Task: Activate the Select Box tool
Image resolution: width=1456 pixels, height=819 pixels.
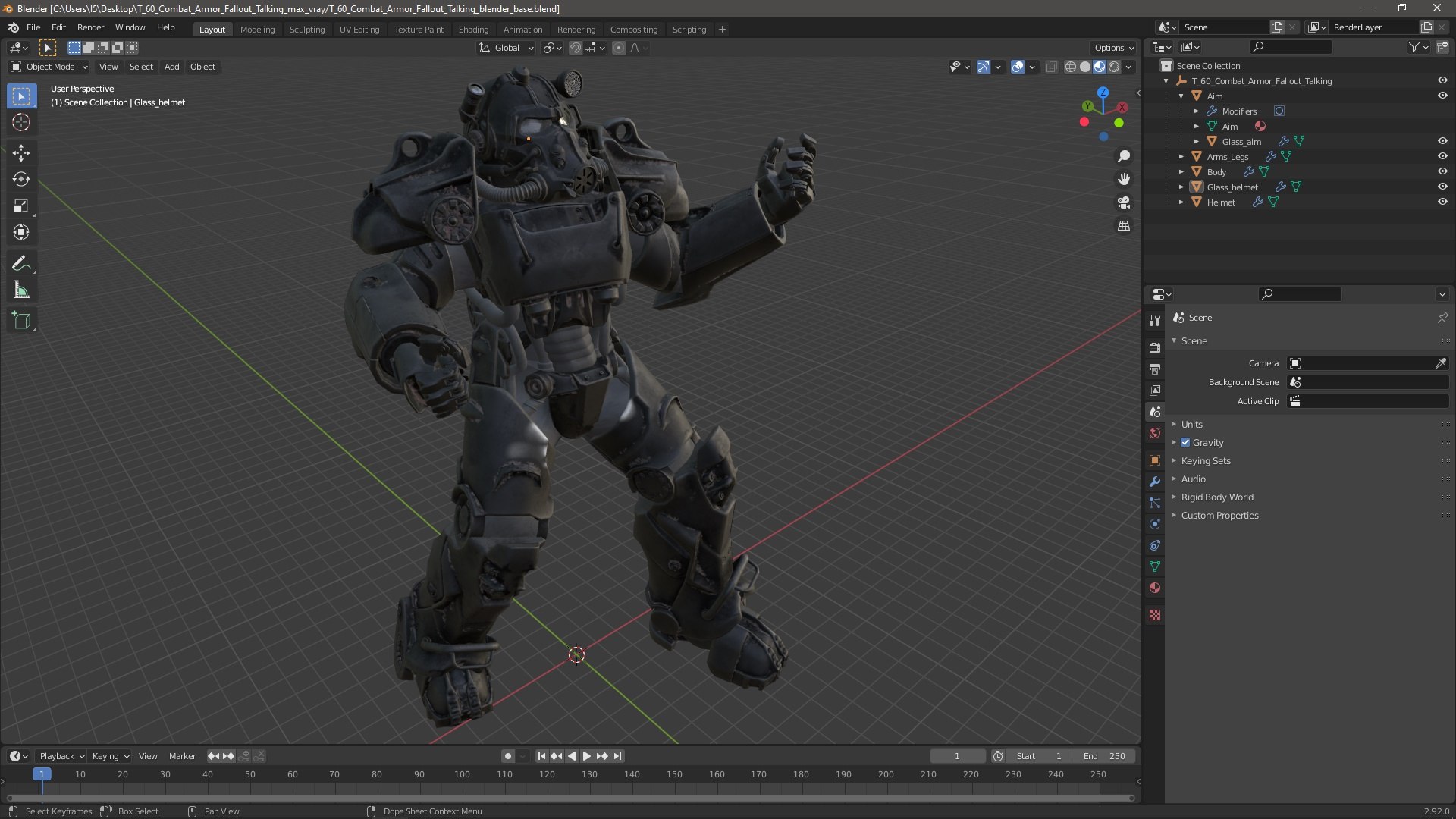Action: tap(21, 96)
